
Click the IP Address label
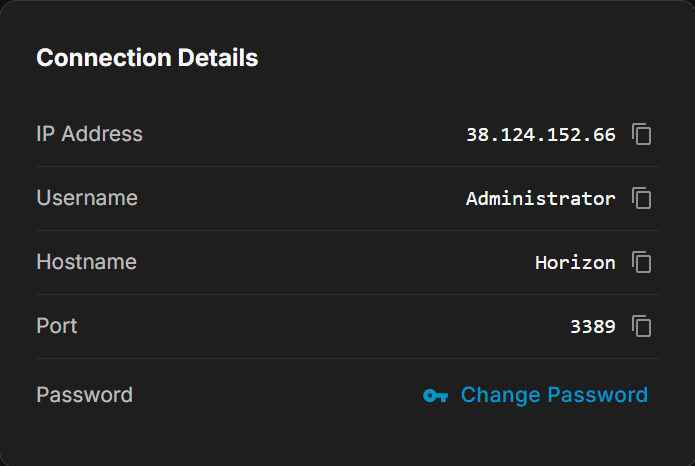pos(89,134)
